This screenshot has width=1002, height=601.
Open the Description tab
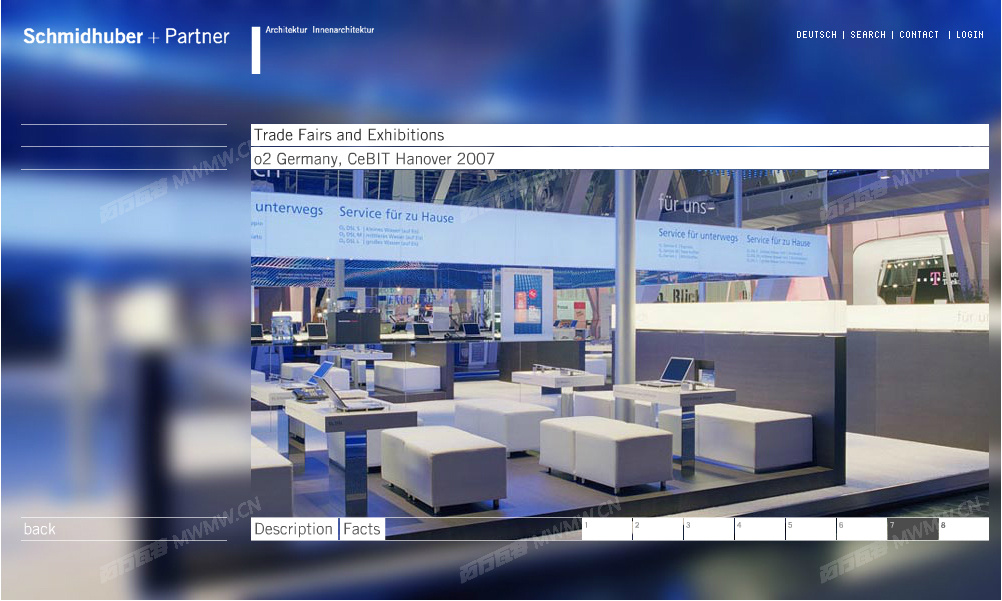pos(294,529)
